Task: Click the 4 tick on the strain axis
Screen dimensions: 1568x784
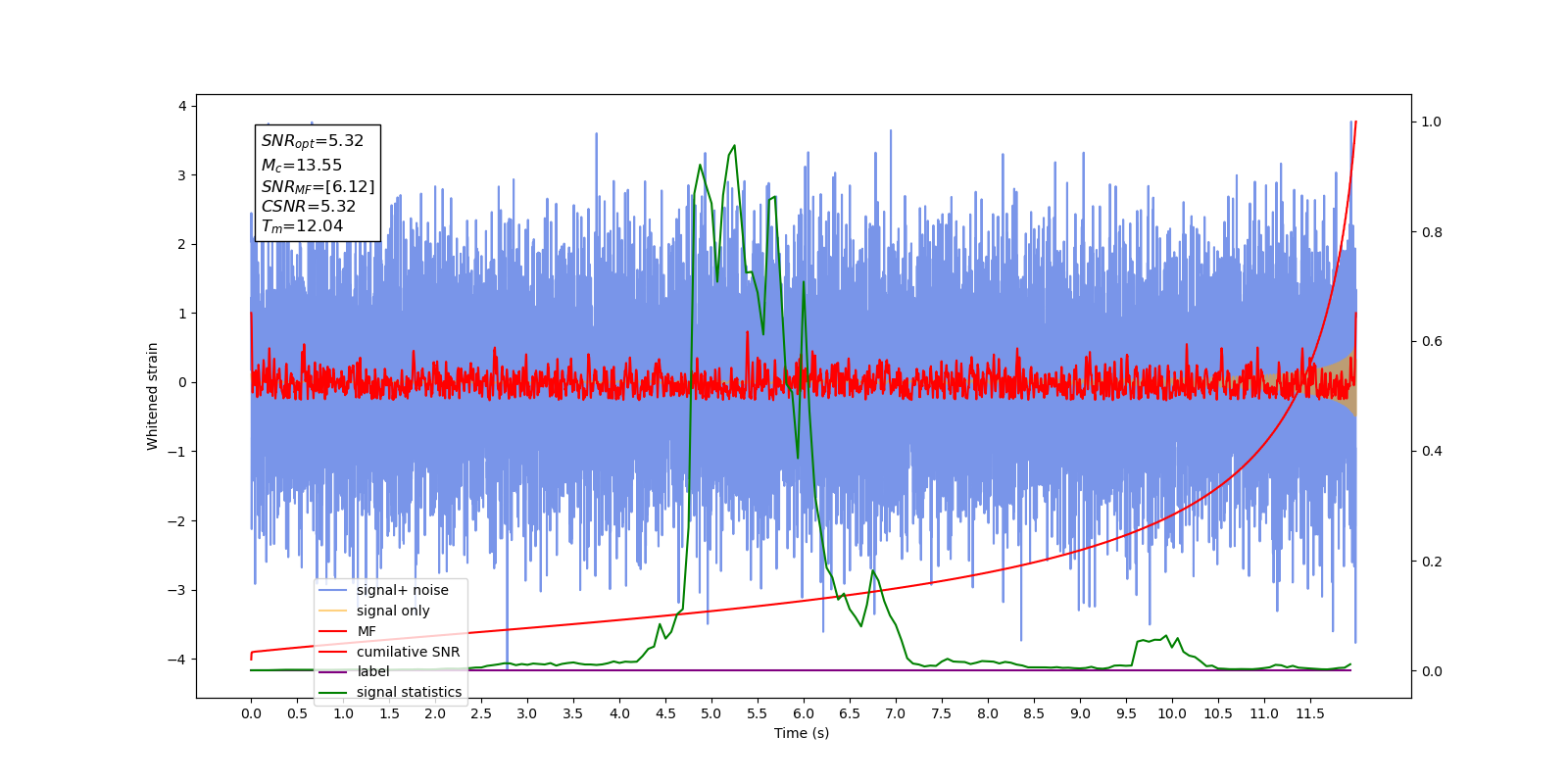Action: (182, 106)
